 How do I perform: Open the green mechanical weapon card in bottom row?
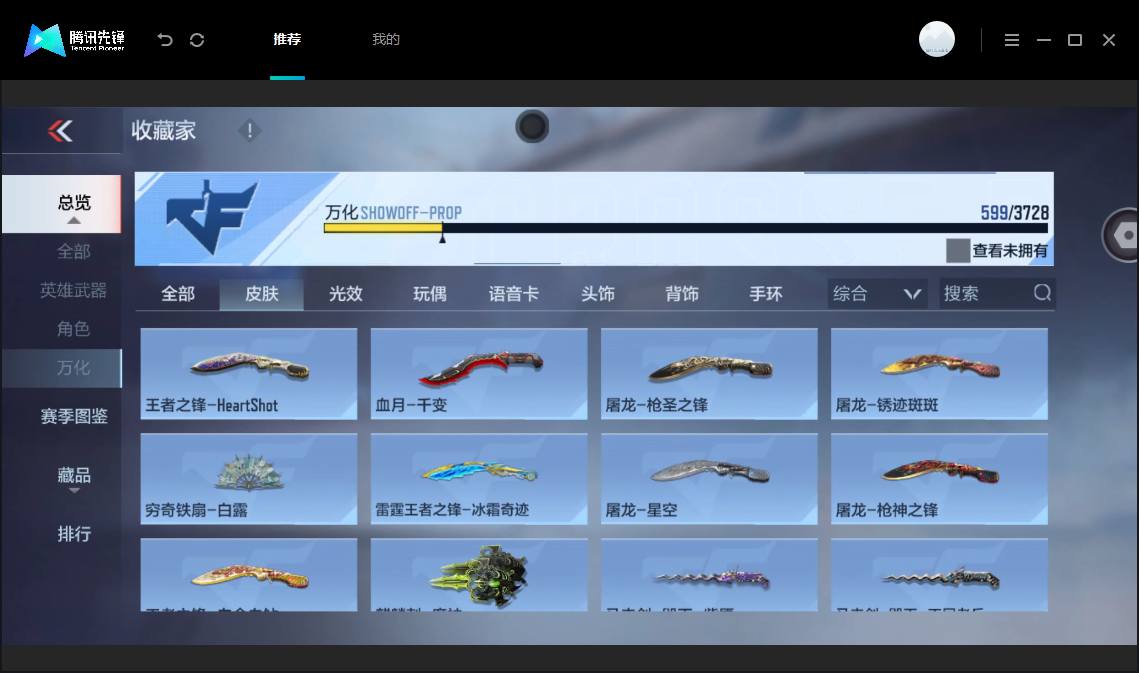click(479, 575)
